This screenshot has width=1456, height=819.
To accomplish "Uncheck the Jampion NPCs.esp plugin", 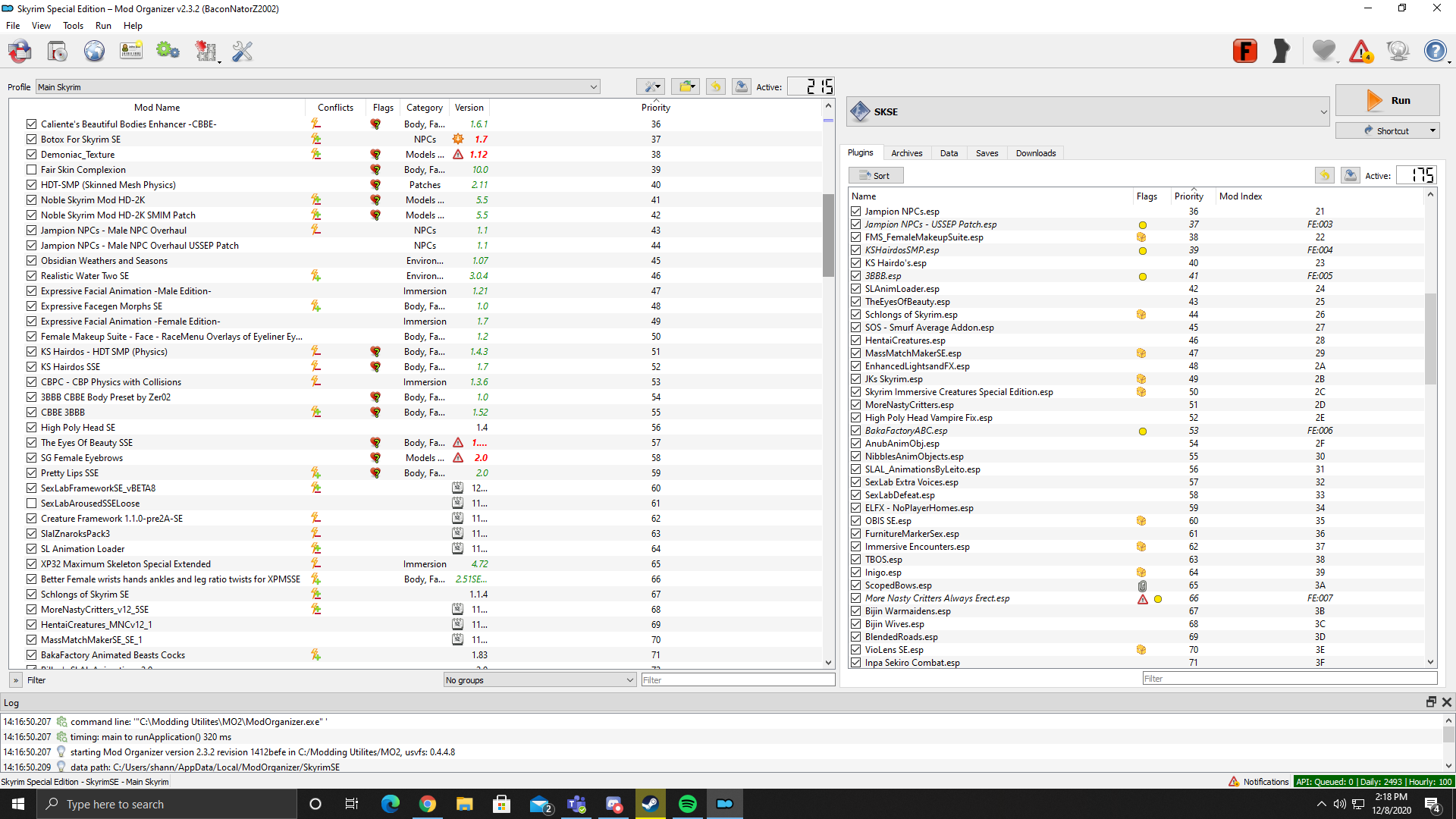I will pyautogui.click(x=856, y=212).
